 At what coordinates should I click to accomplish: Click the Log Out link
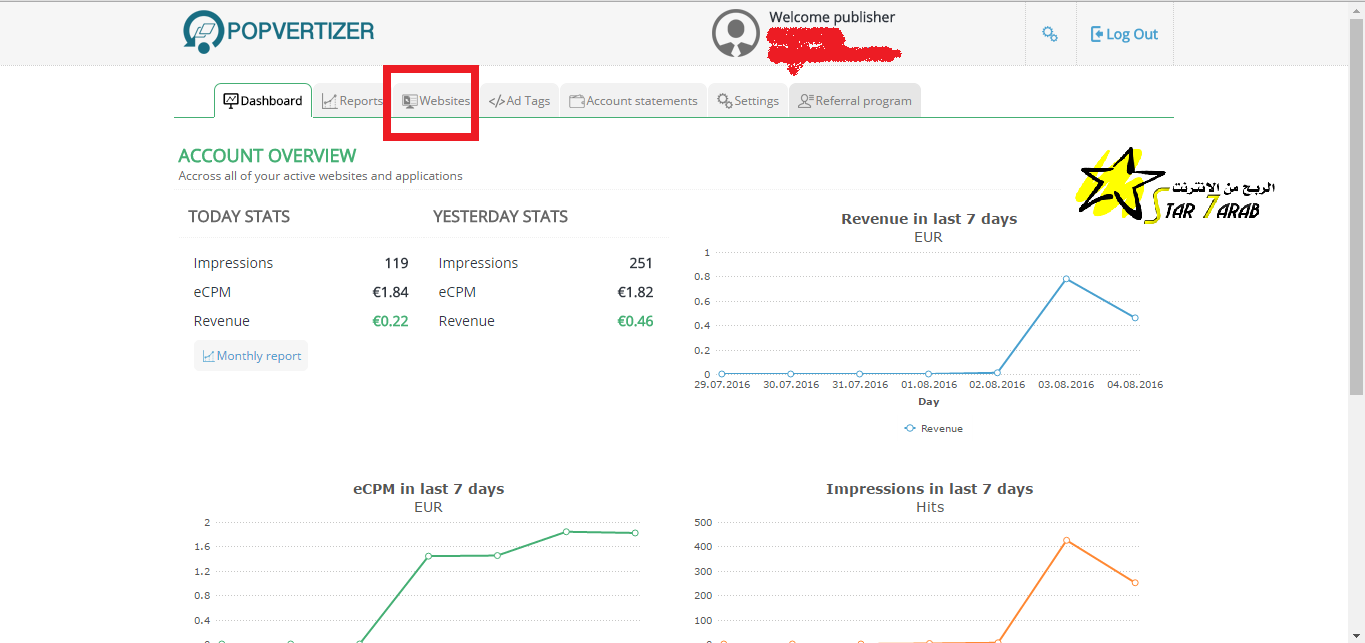click(x=1124, y=34)
